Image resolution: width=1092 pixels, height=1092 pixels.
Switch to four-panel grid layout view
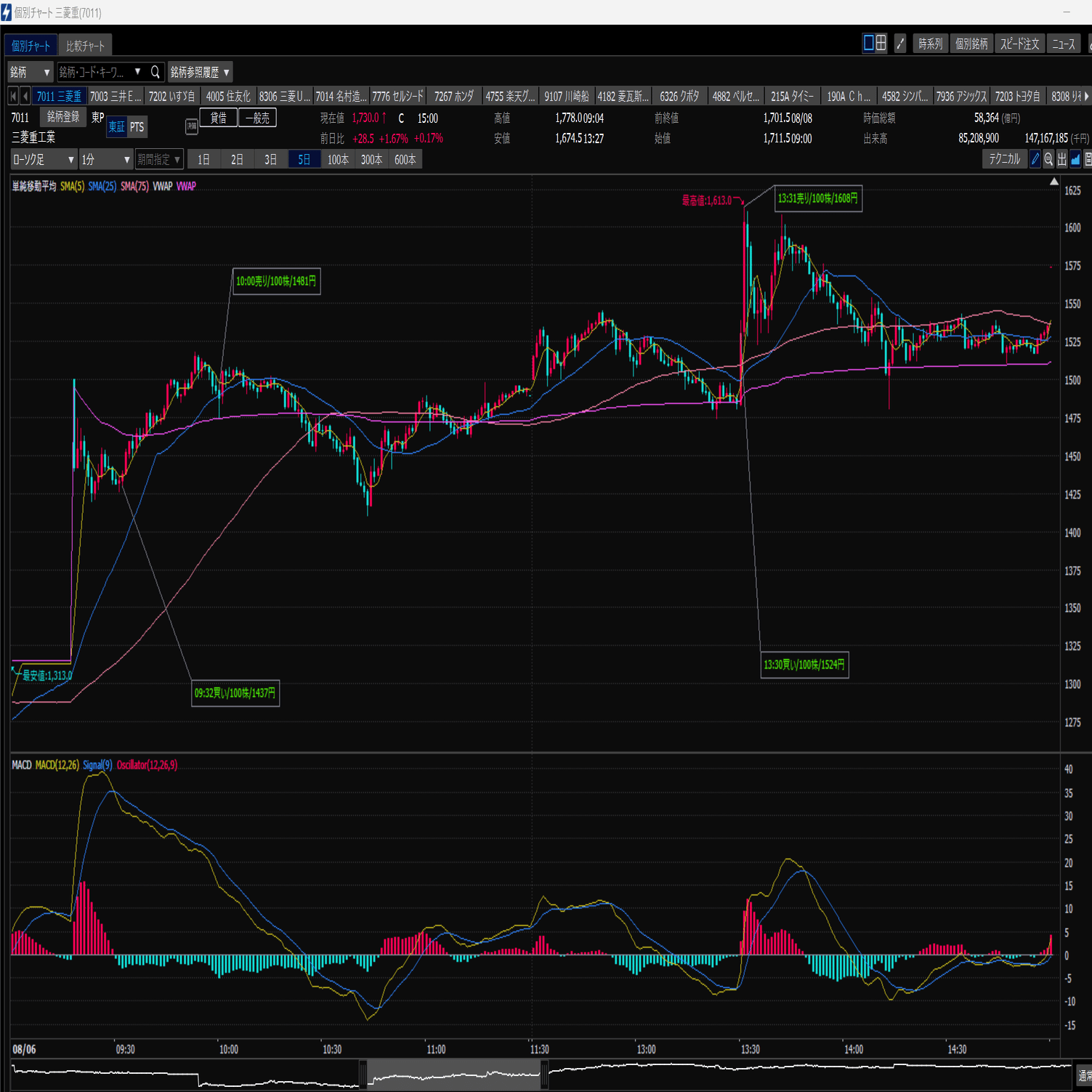(881, 44)
